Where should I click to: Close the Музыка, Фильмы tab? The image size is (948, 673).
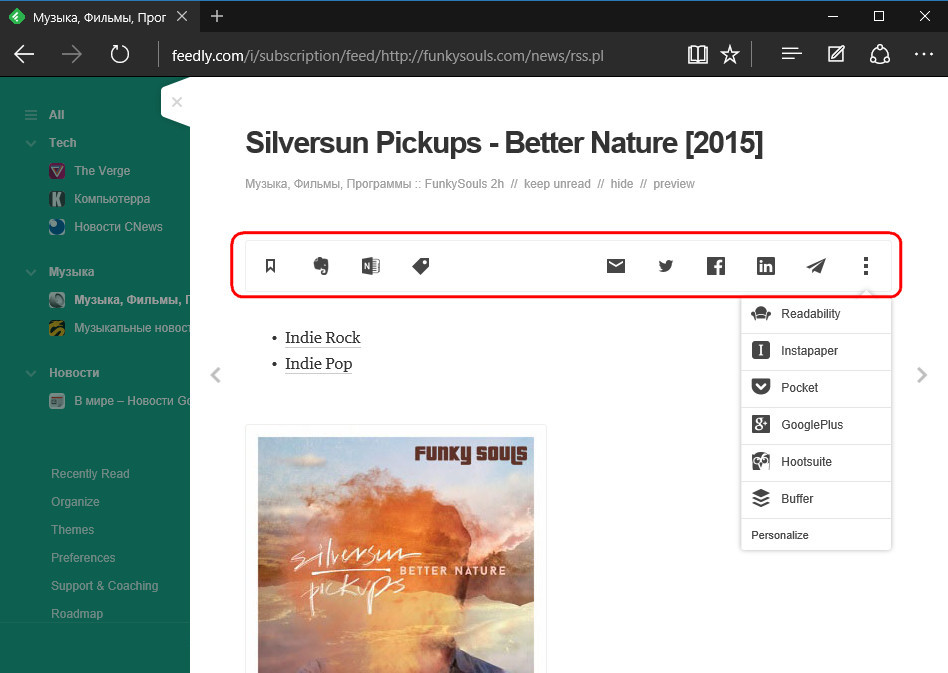point(182,16)
